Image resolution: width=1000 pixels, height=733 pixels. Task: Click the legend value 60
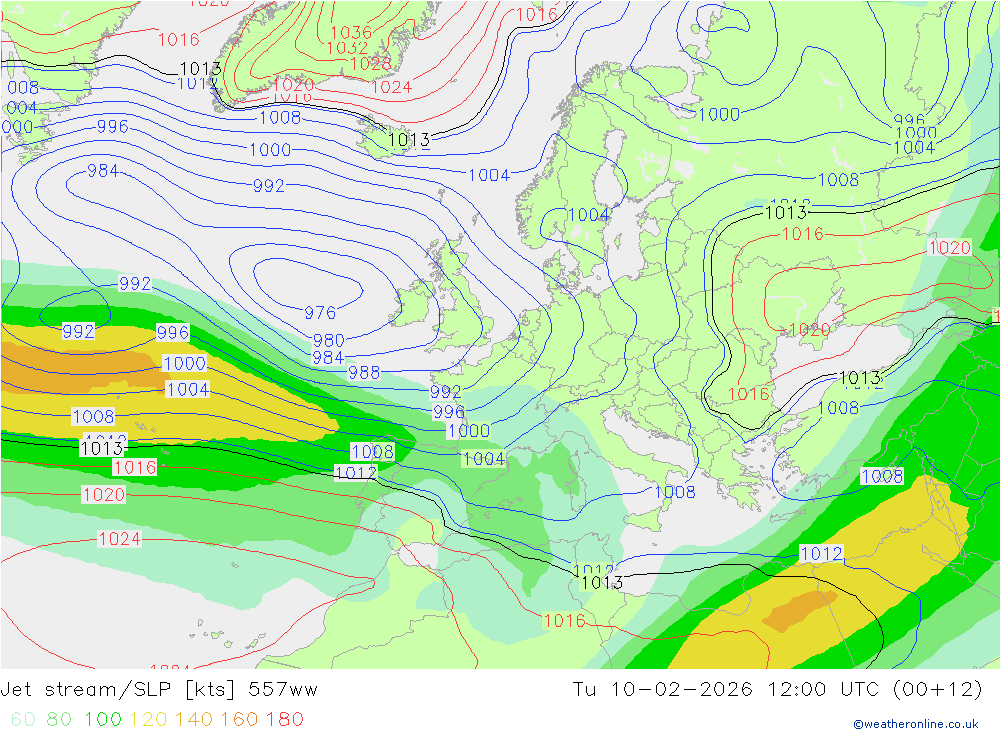[23, 720]
